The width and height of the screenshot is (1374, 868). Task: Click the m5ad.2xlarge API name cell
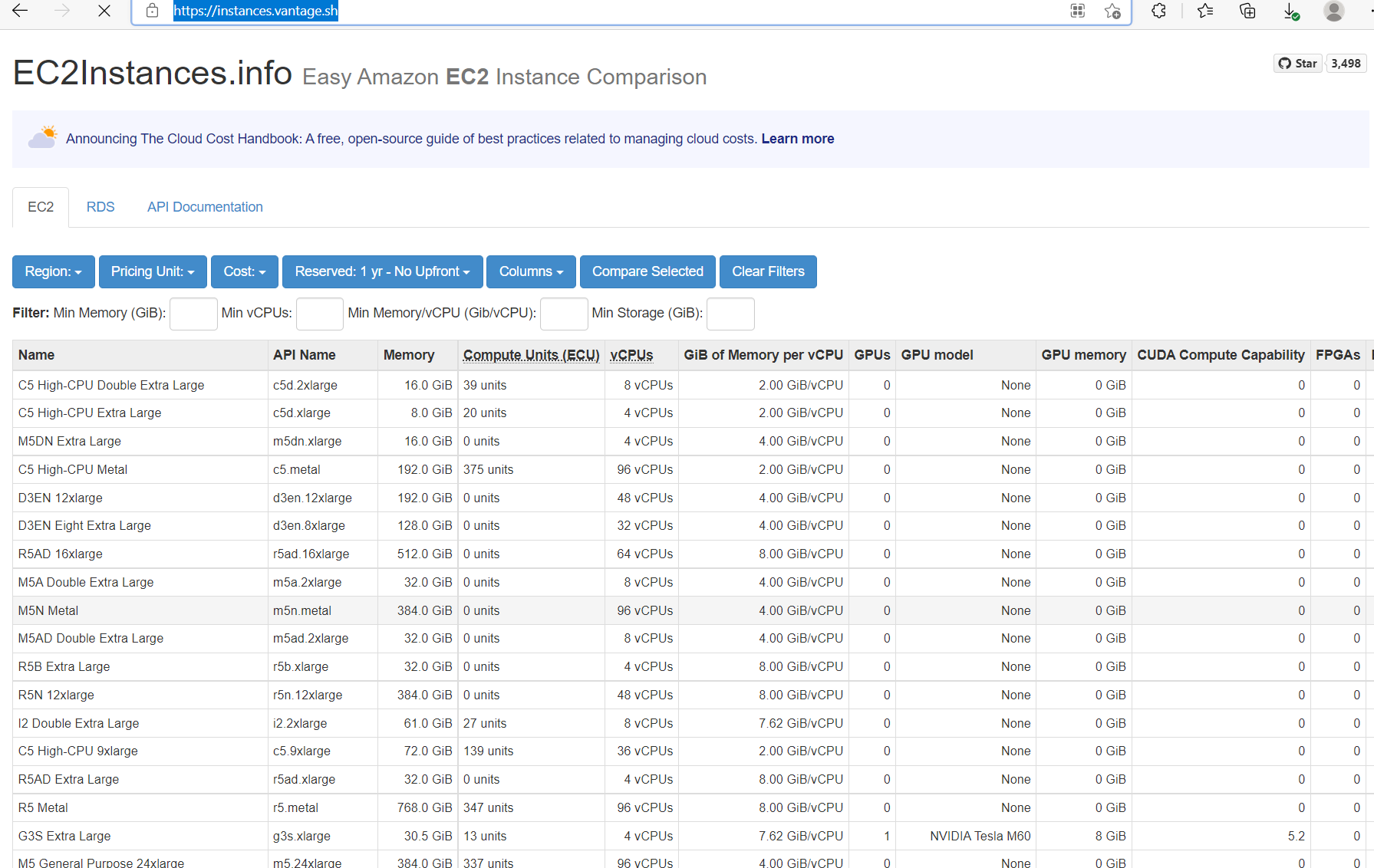click(322, 639)
